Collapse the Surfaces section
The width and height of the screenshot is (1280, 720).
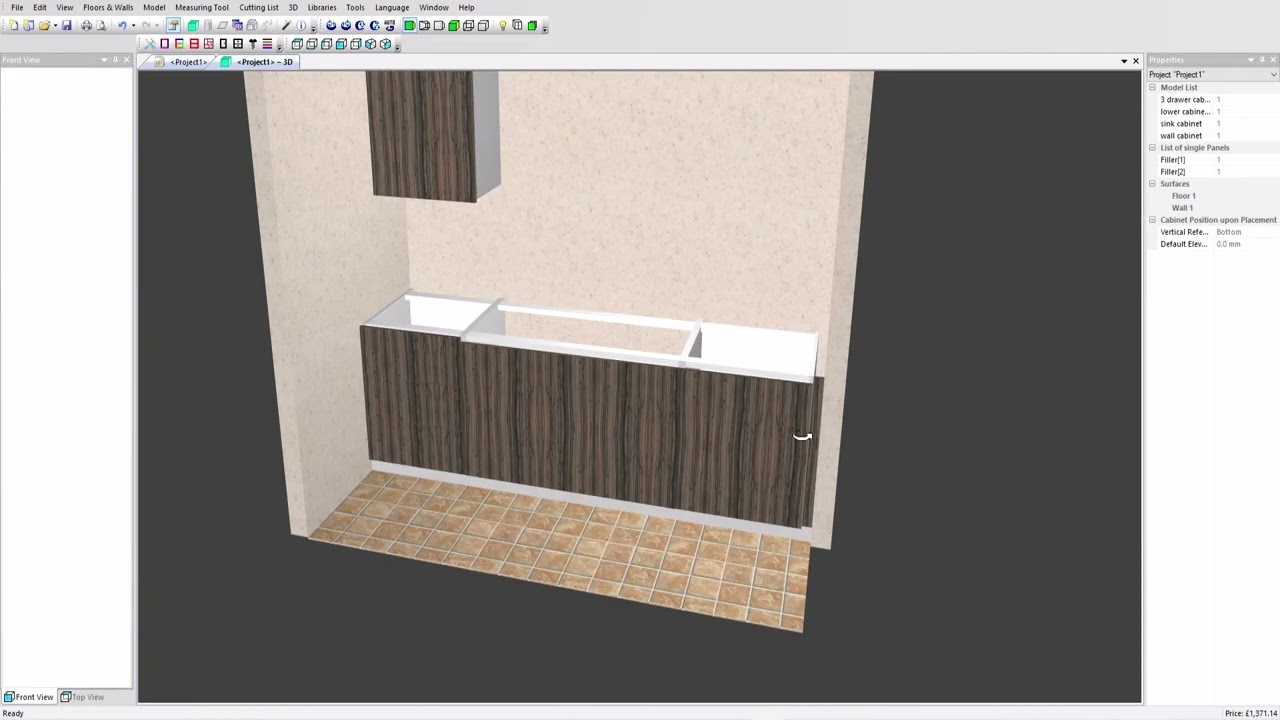1152,184
